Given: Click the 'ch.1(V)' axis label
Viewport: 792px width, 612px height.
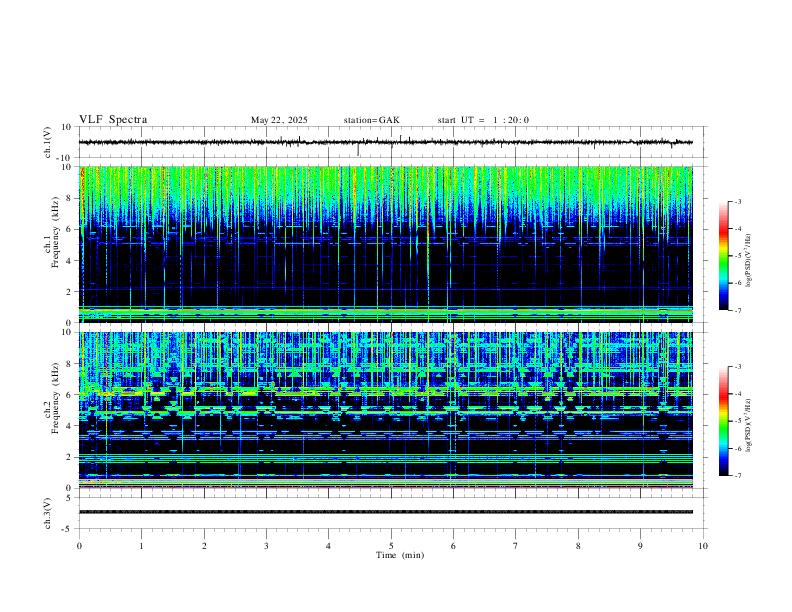Looking at the screenshot, I should (x=48, y=142).
